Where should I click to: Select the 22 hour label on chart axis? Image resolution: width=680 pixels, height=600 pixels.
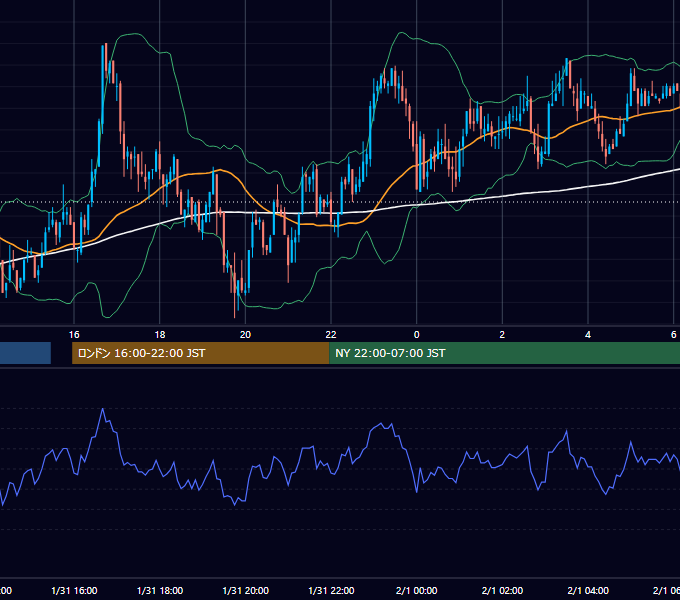(331, 335)
